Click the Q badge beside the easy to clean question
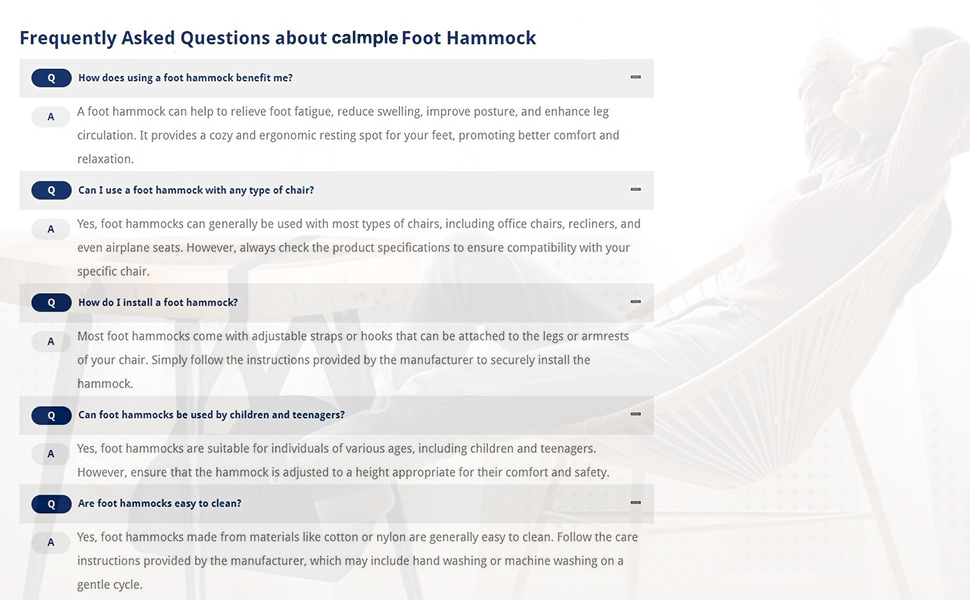Image resolution: width=970 pixels, height=600 pixels. 51,504
